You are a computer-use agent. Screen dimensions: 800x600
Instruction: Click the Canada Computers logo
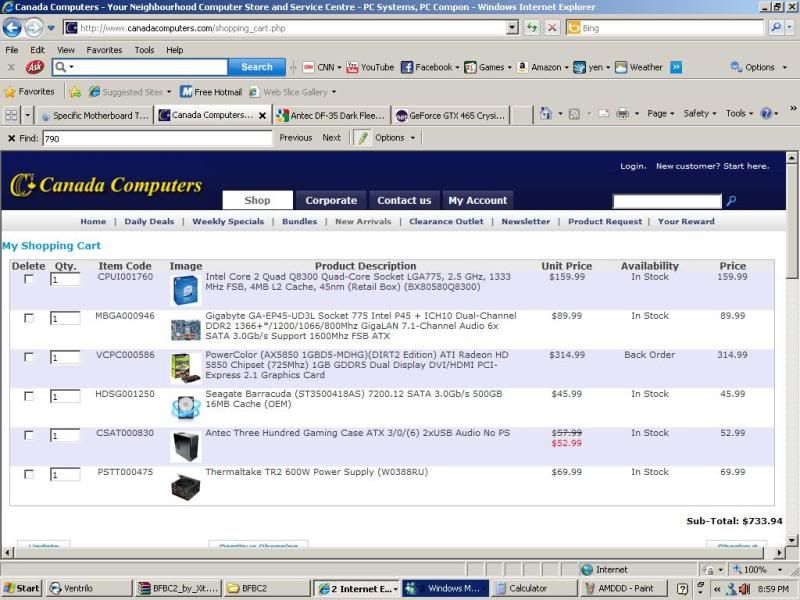pos(106,185)
